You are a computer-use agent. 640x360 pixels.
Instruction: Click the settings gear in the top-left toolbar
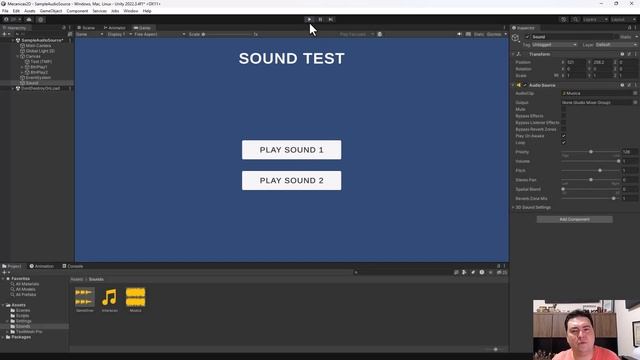[x=40, y=19]
